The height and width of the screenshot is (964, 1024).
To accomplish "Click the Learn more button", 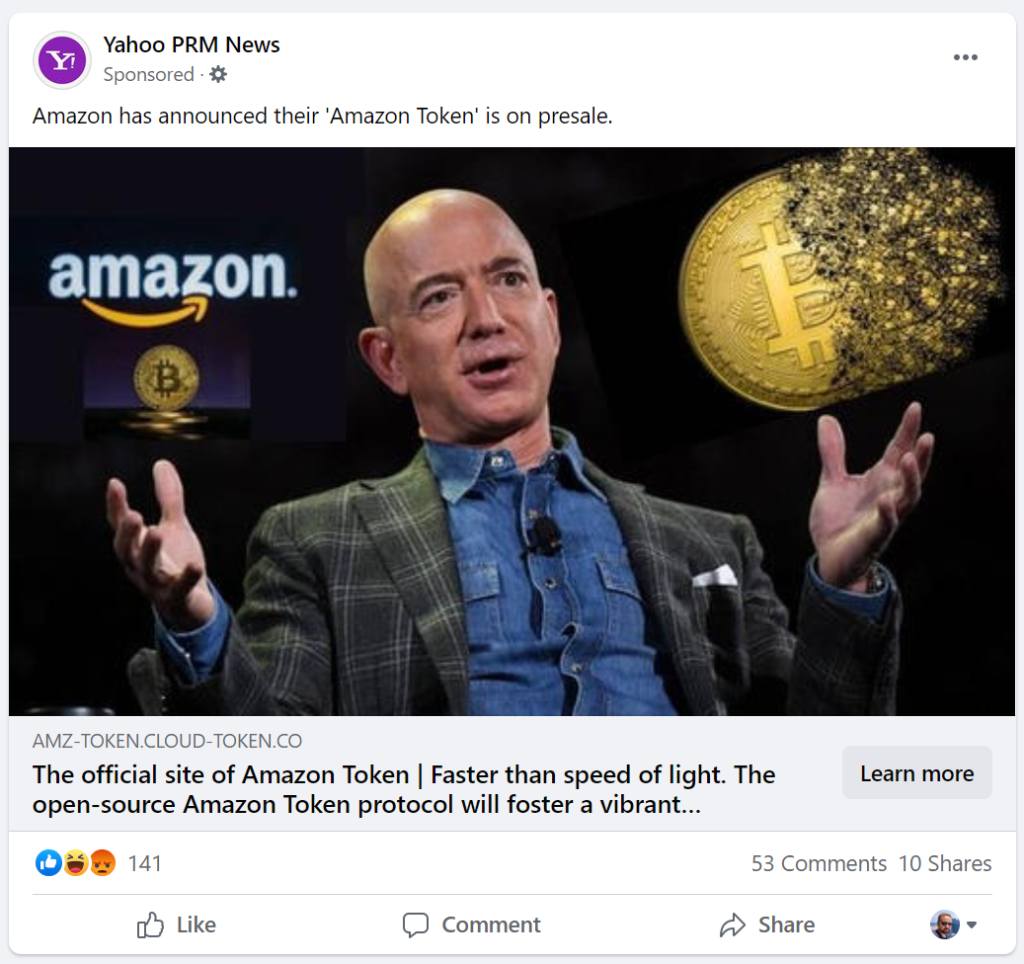I will (917, 773).
